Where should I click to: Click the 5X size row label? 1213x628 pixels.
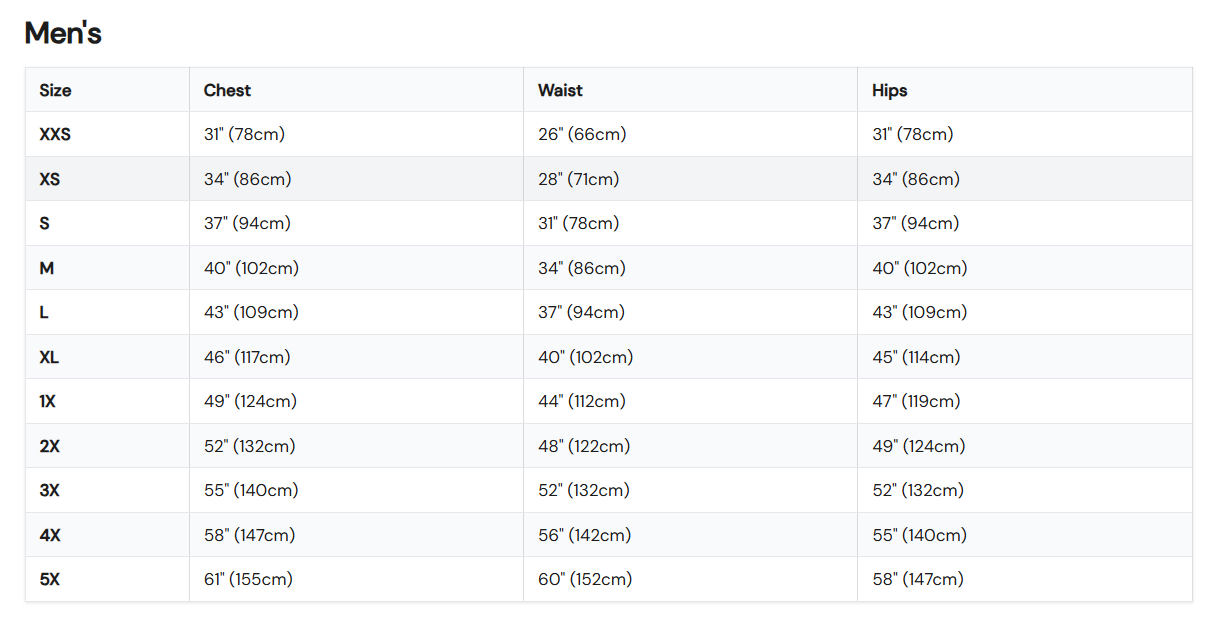pyautogui.click(x=50, y=579)
